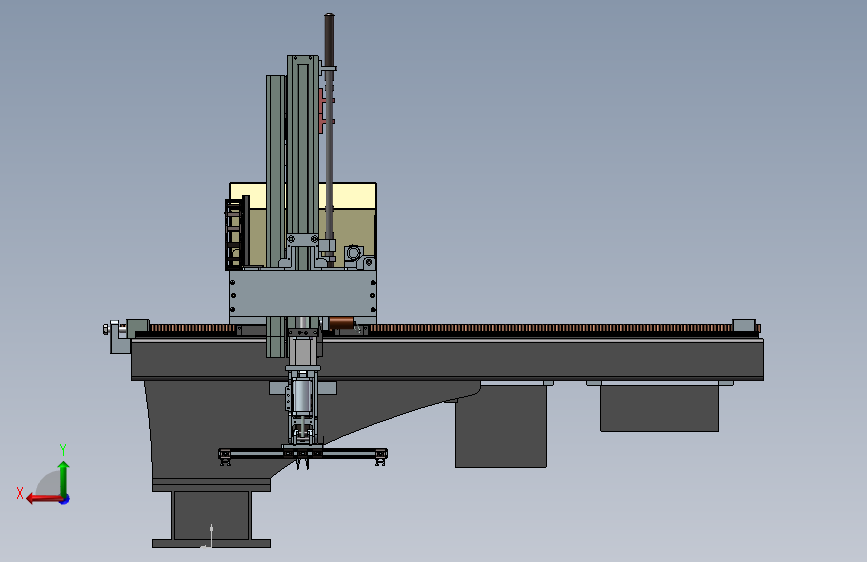Select the horizontal gripper bar below the cylinder

coord(303,454)
